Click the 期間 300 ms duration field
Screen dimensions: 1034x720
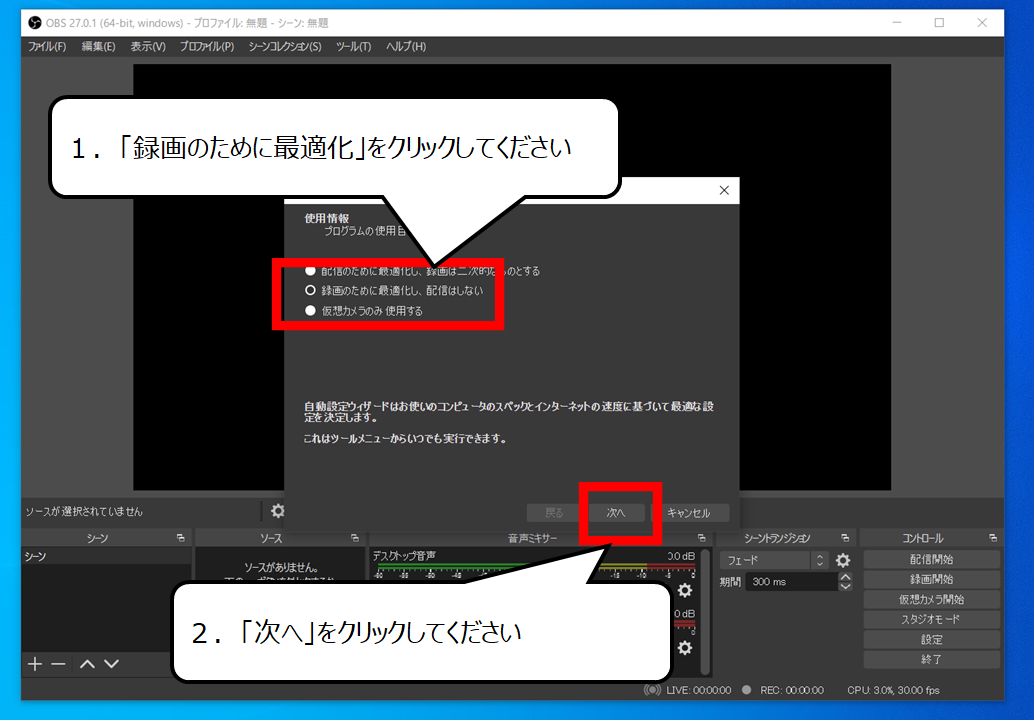pos(791,582)
